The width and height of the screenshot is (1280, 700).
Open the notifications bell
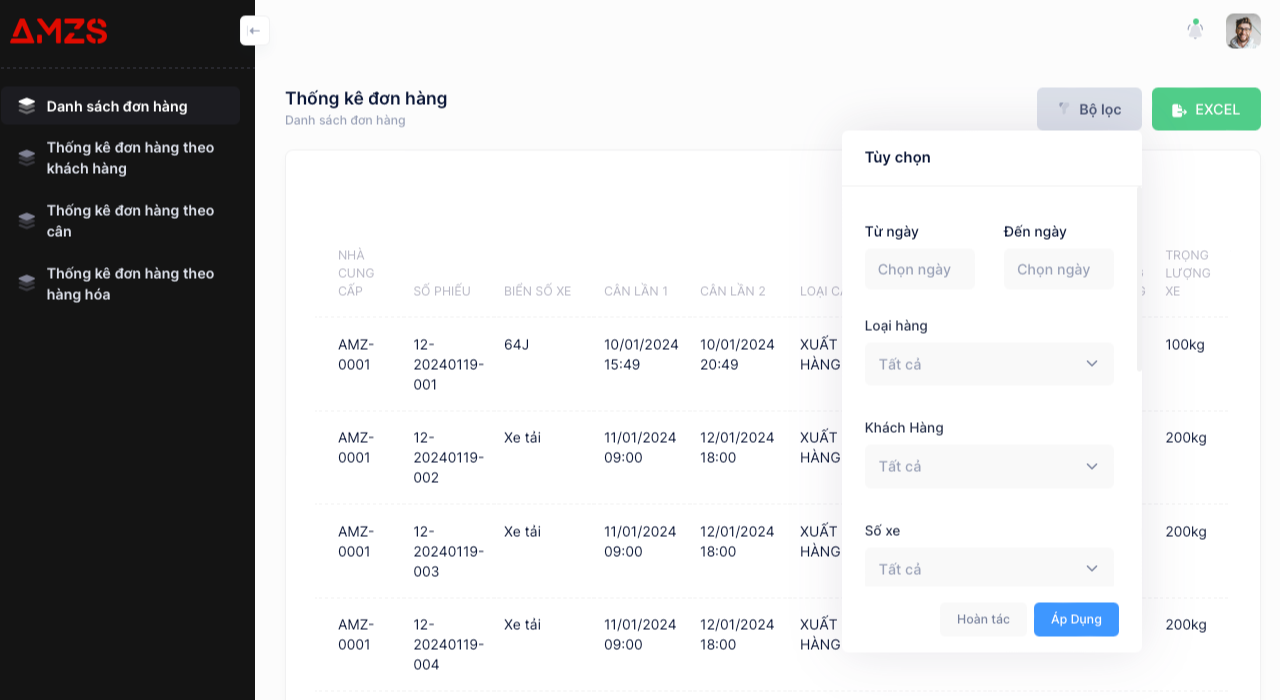click(x=1195, y=30)
